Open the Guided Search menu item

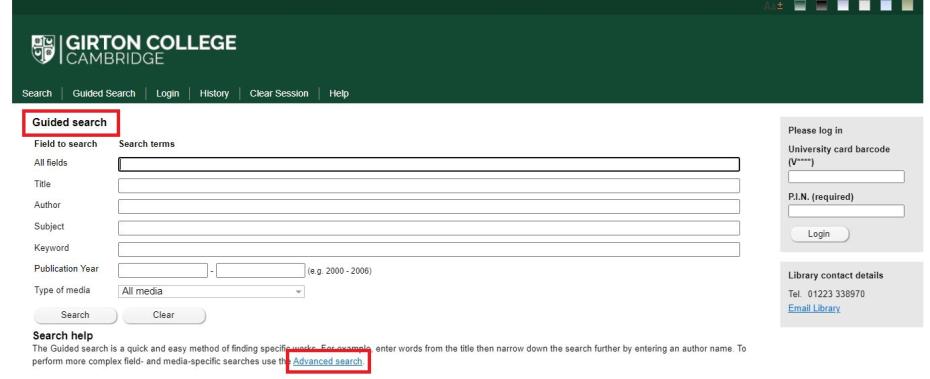104,93
